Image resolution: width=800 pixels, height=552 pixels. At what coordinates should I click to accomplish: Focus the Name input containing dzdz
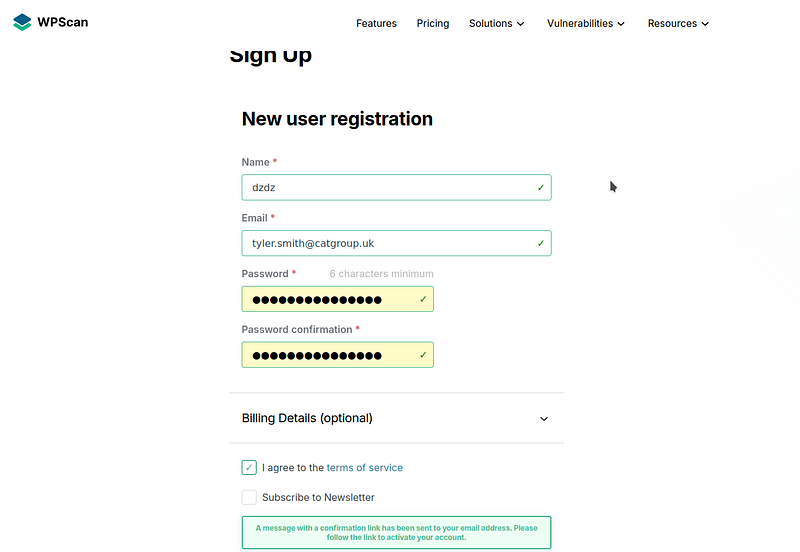396,187
